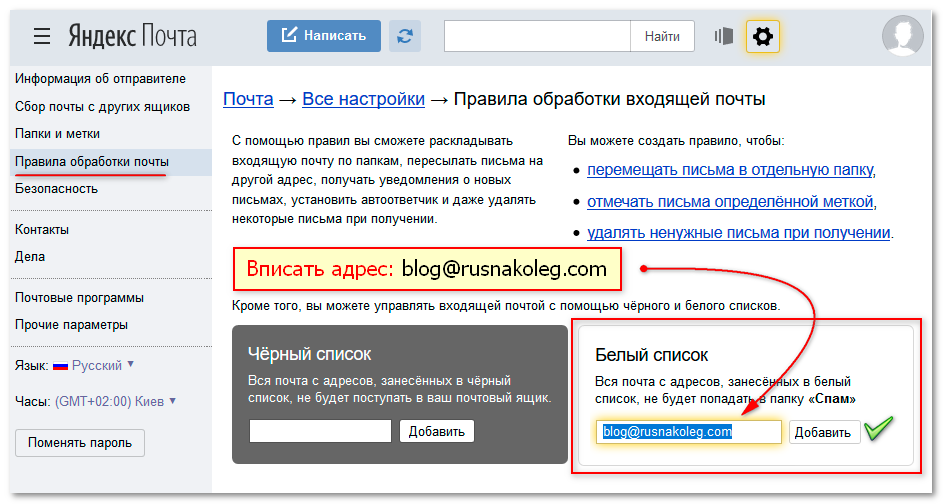Expand the (GMT+02:00) Киев timezone dropdown
Image resolution: width=943 pixels, height=504 pixels.
(x=115, y=402)
